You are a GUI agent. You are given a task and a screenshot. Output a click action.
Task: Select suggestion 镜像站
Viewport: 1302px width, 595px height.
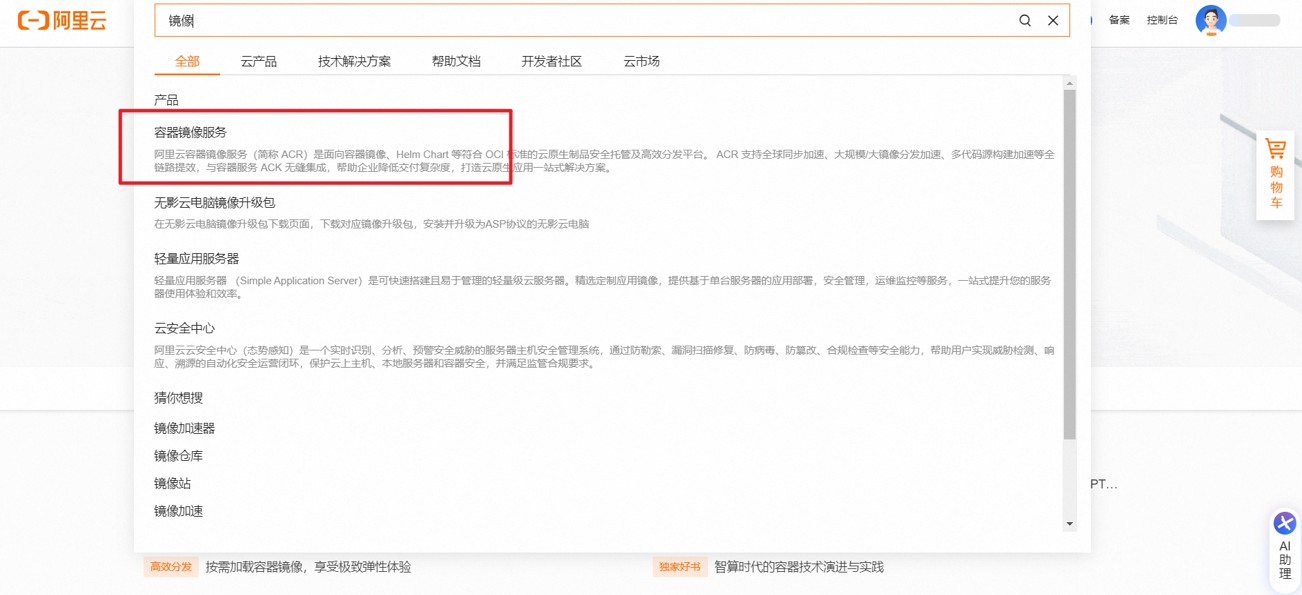[172, 483]
